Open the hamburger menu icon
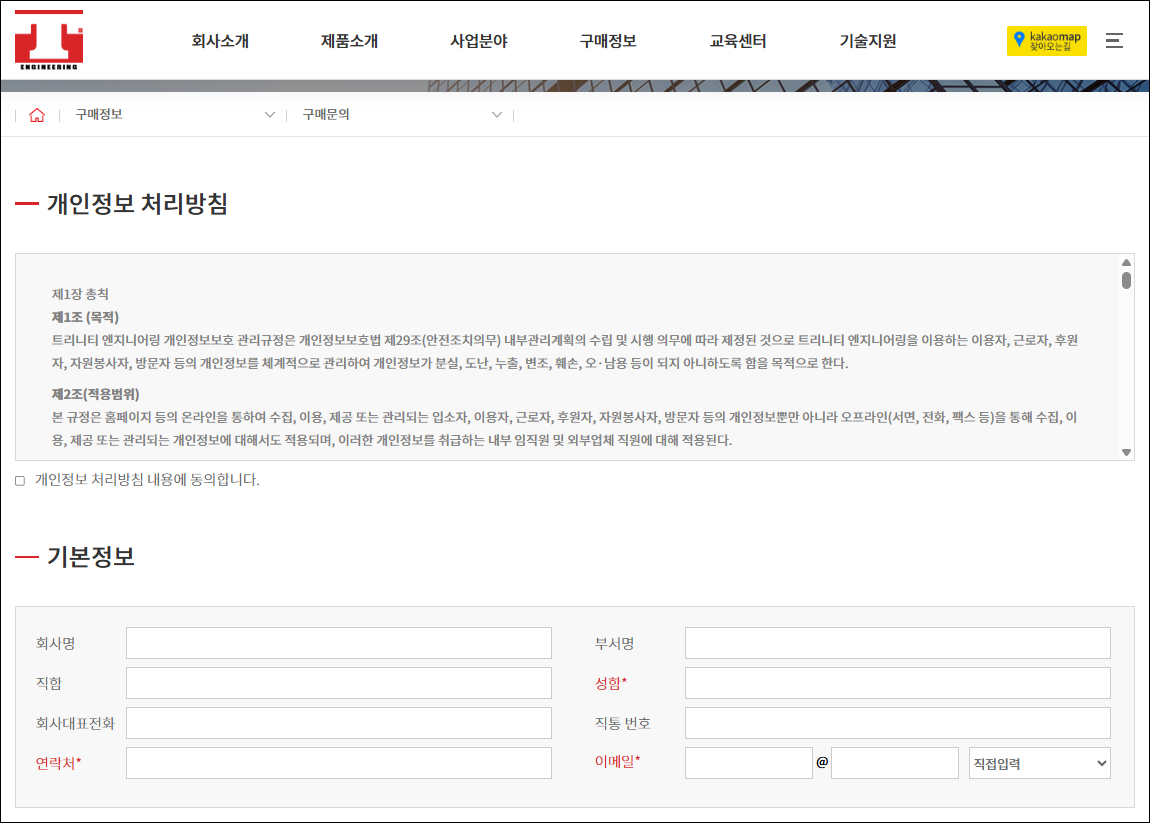The image size is (1150, 823). 1114,41
